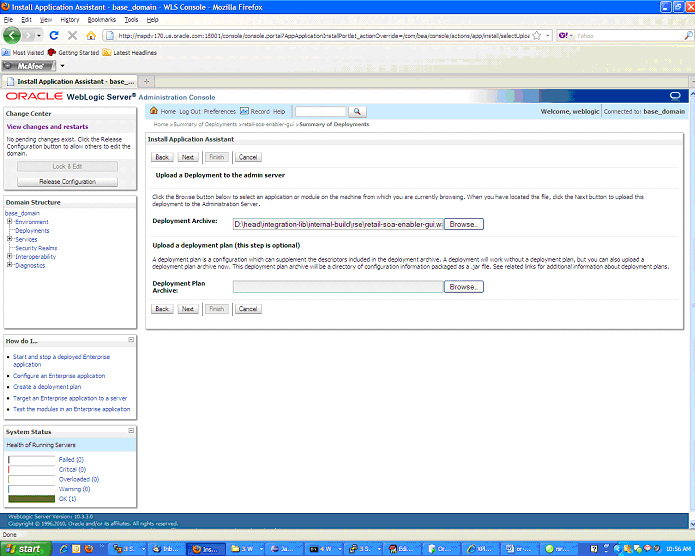This screenshot has height=556, width=695.
Task: Click the Record icon in console toolbar
Action: (244, 111)
